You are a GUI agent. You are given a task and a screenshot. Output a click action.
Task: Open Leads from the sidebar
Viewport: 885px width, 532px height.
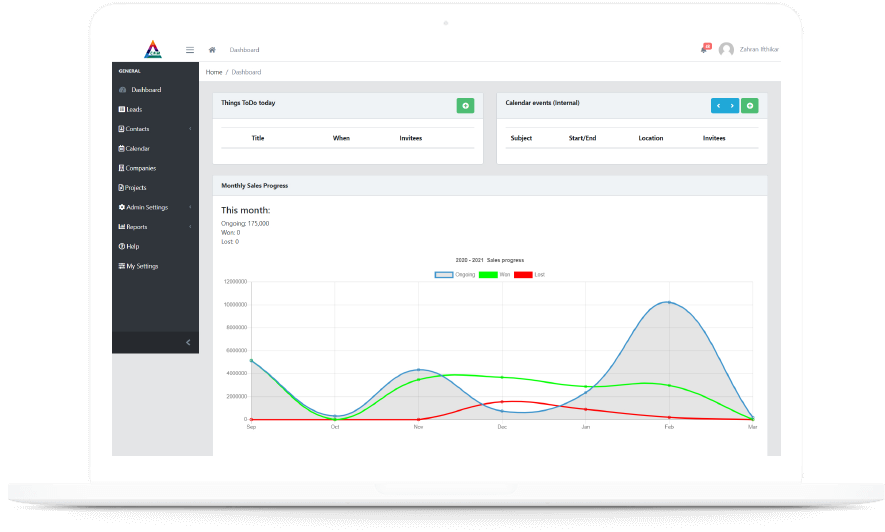pyautogui.click(x=134, y=109)
